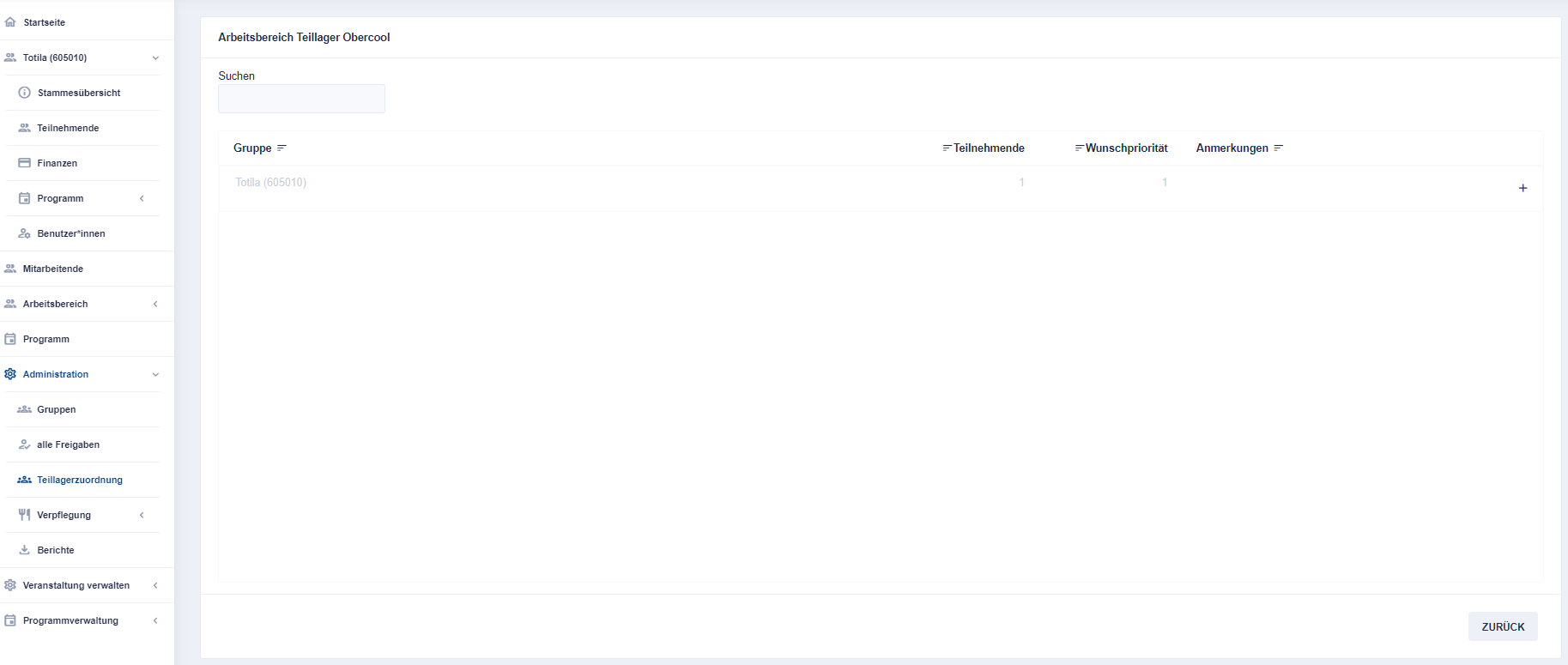Screen dimensions: 1568x665
Task: Click the Mitarbeitende people icon
Action: point(10,269)
